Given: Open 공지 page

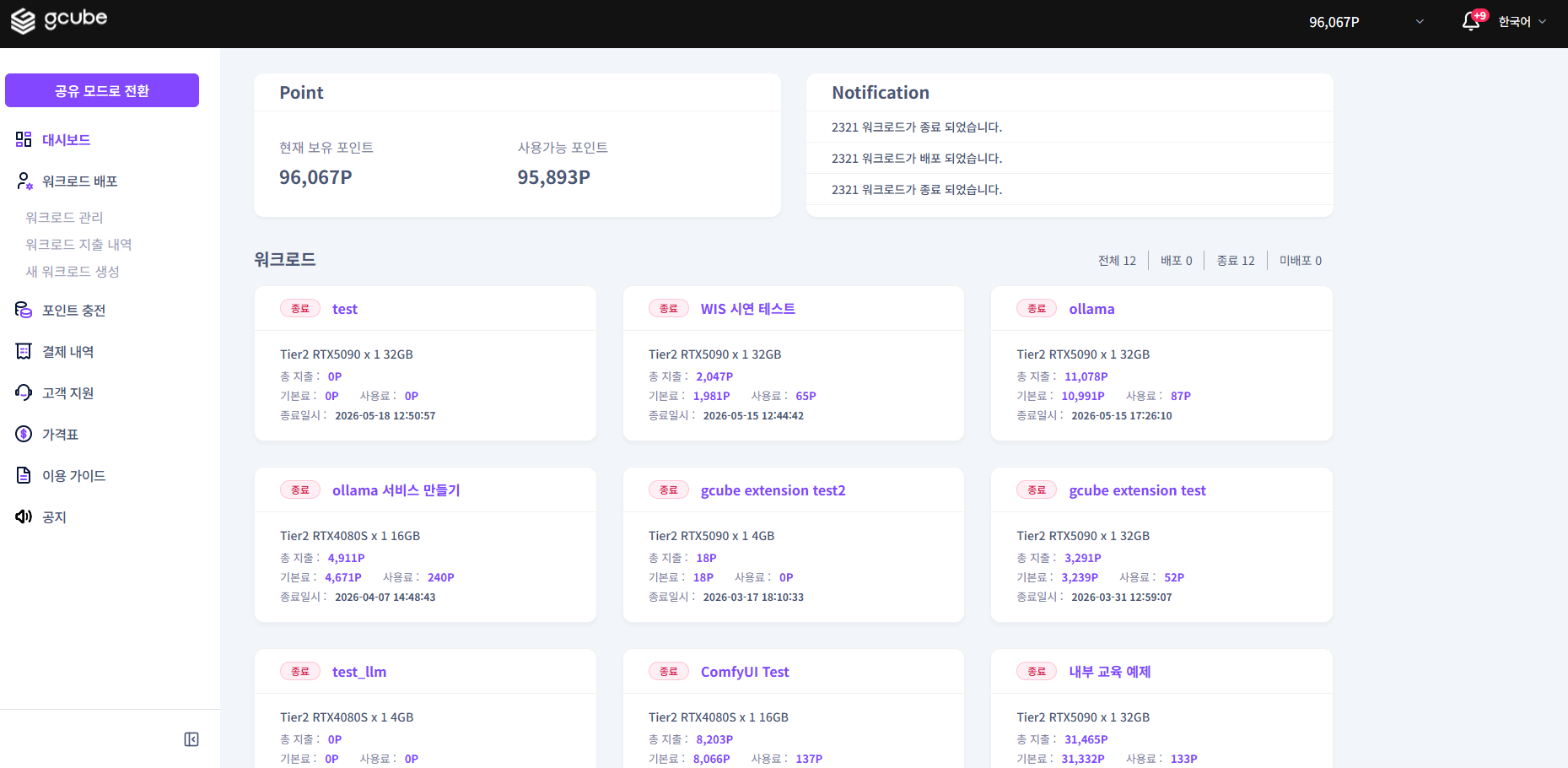Looking at the screenshot, I should [54, 517].
